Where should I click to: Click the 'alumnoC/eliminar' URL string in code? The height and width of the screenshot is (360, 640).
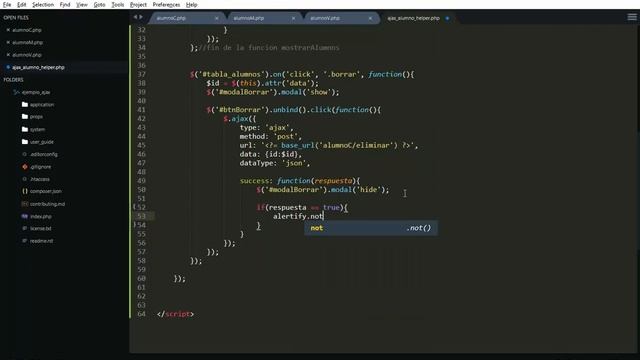(356, 145)
